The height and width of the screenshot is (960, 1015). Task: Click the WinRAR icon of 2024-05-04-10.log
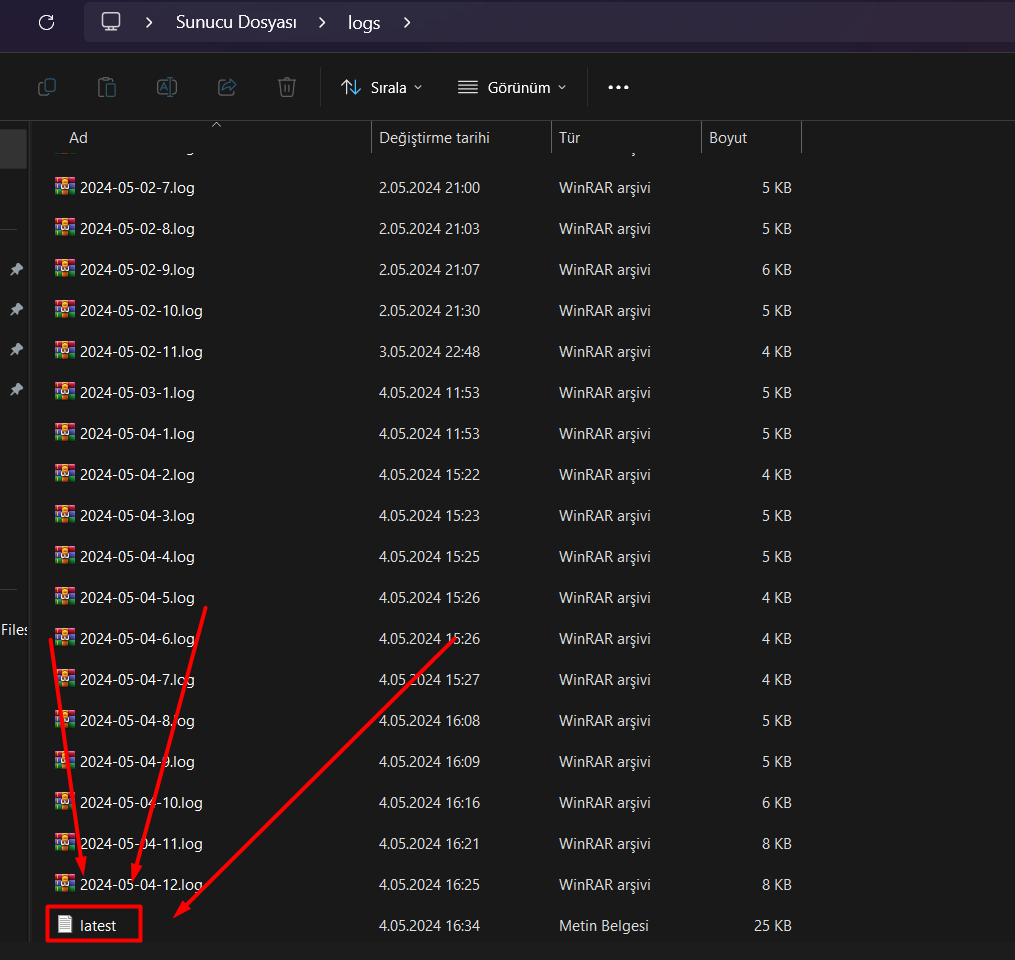point(65,801)
